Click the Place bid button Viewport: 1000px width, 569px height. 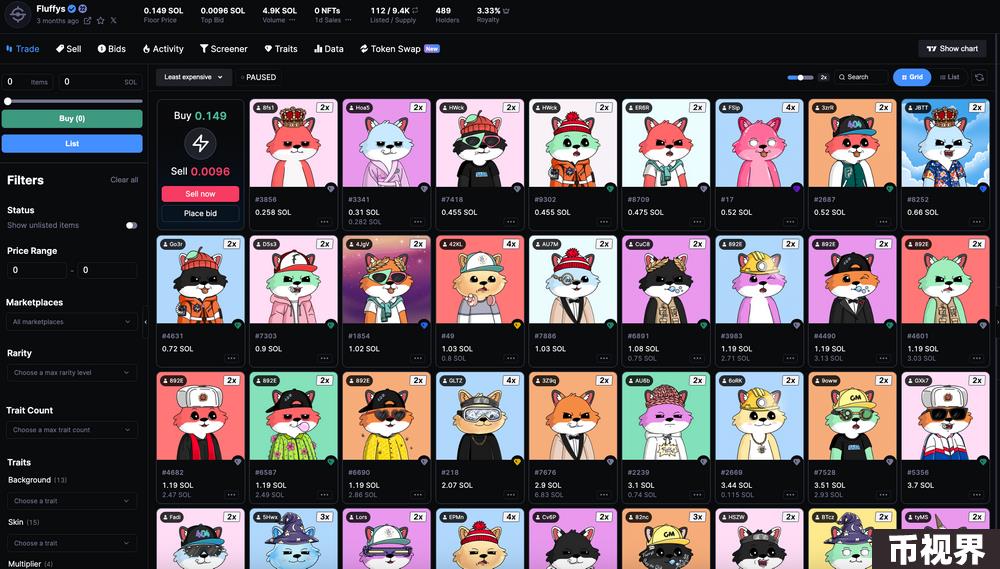[x=200, y=213]
